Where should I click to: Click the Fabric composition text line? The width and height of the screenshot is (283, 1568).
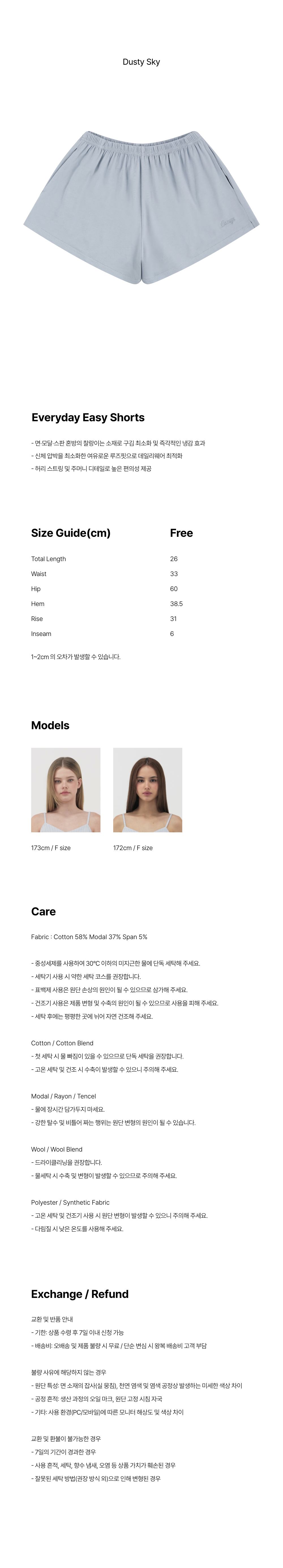click(x=89, y=937)
